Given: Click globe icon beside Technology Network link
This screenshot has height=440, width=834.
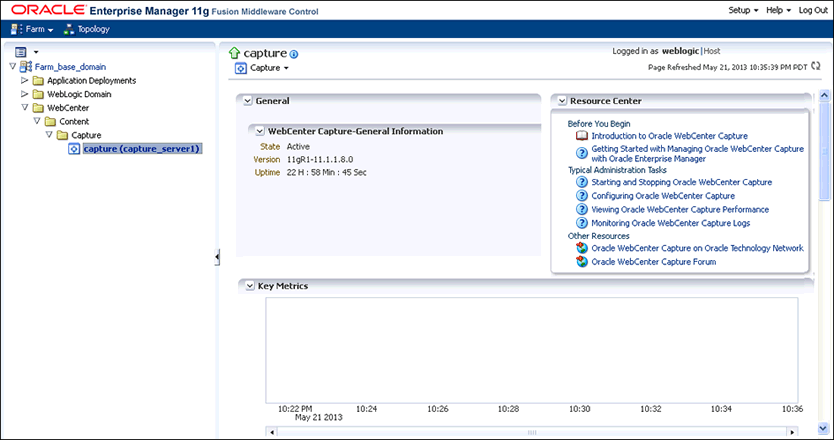Looking at the screenshot, I should tap(582, 248).
